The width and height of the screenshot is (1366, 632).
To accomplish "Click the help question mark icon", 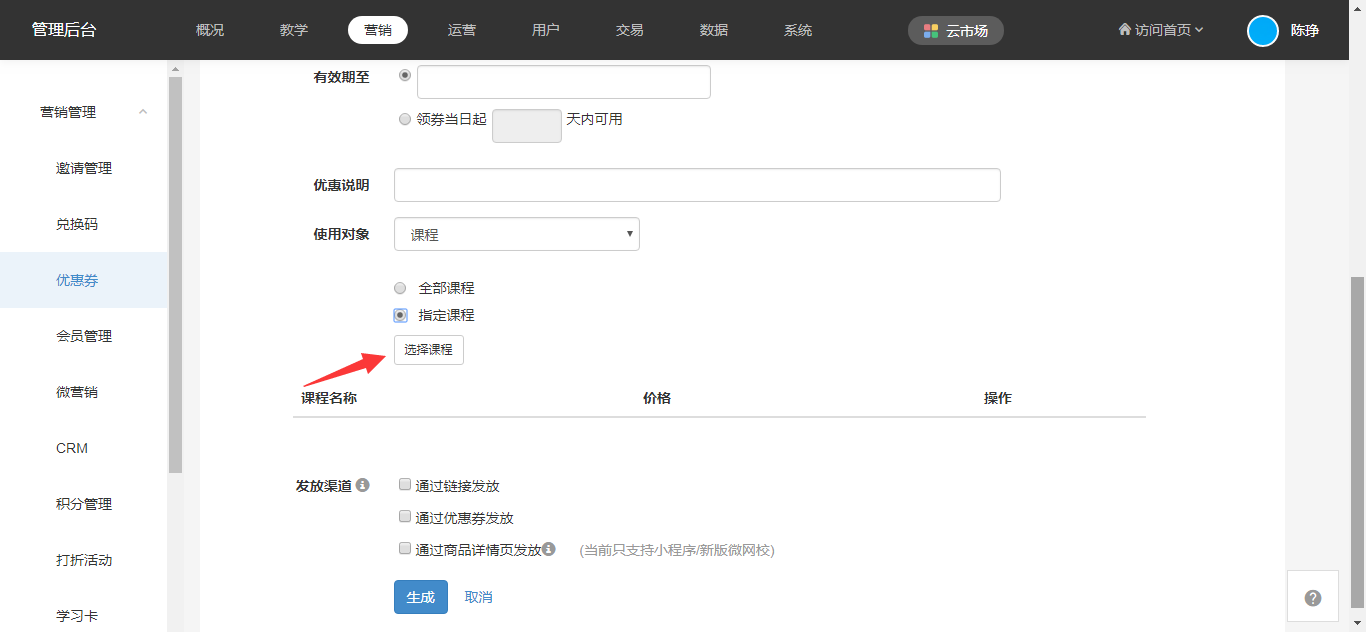I will coord(1313,598).
